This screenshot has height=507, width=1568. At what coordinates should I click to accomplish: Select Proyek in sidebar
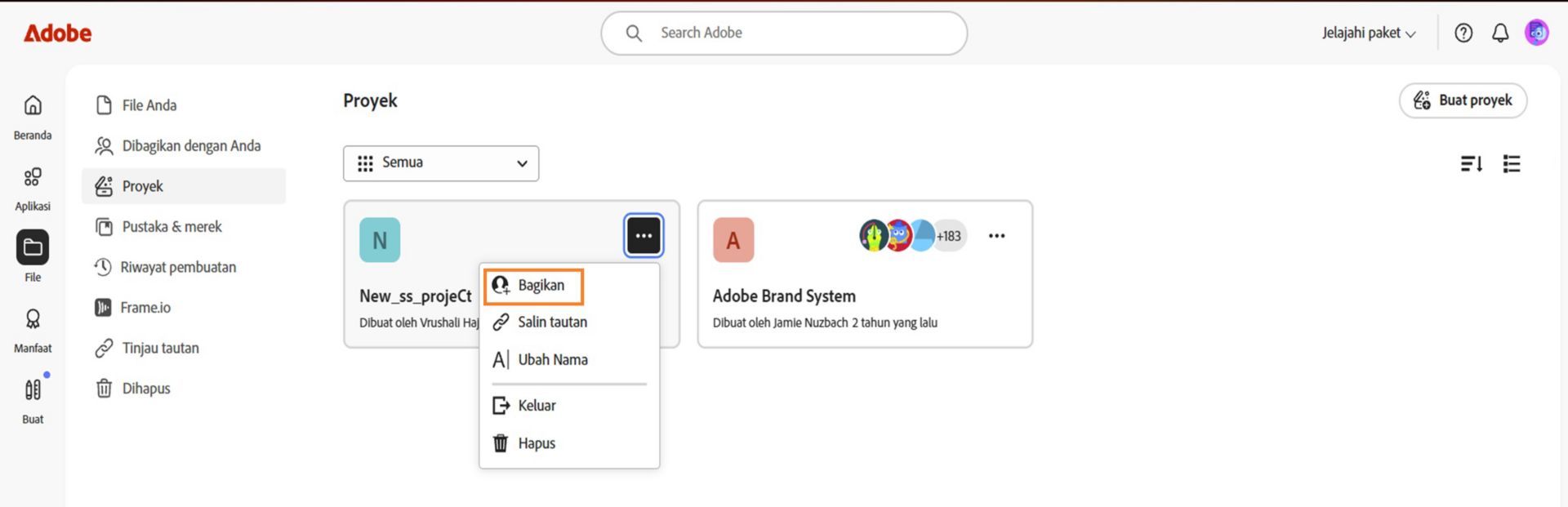pos(184,186)
